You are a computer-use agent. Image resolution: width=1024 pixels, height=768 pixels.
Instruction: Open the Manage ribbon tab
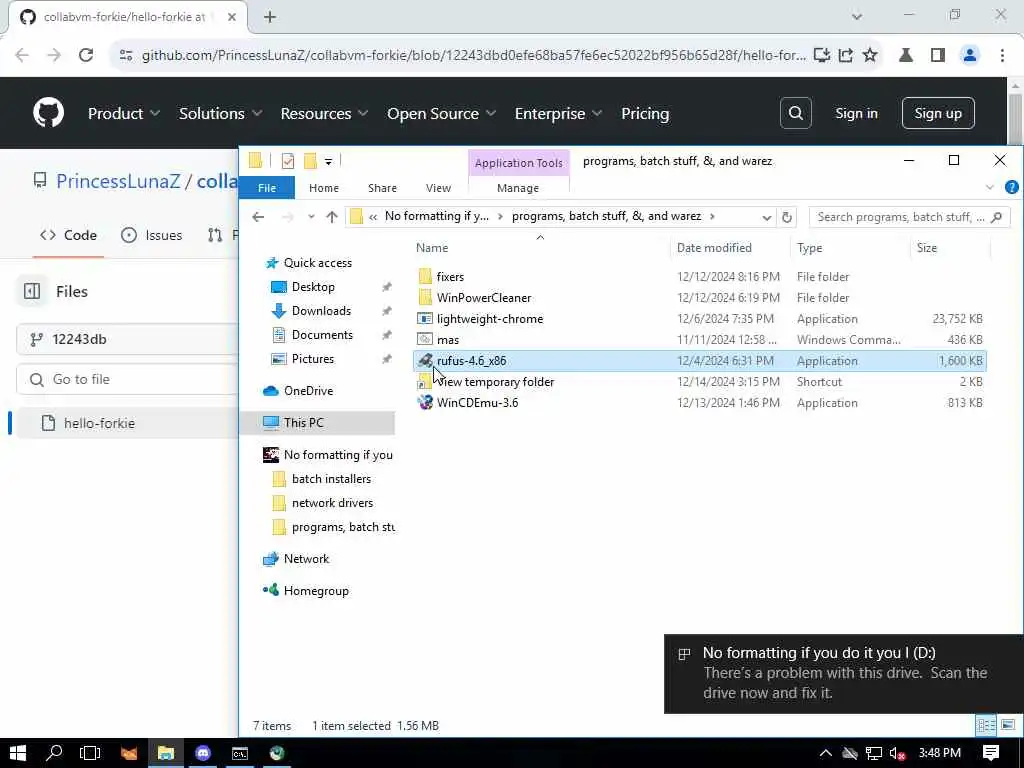pos(518,188)
